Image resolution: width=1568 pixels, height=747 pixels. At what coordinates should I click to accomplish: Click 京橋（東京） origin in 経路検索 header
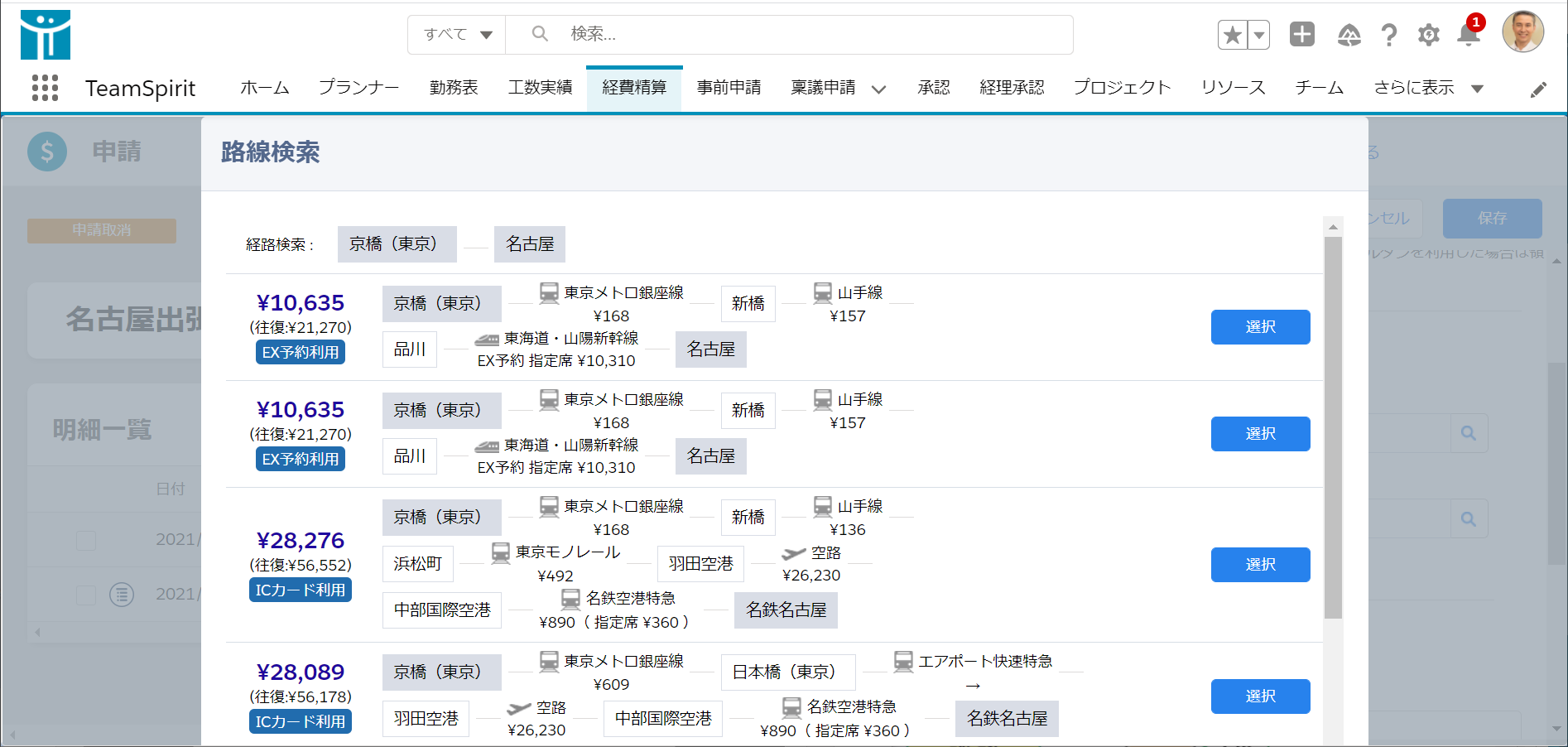coord(397,244)
